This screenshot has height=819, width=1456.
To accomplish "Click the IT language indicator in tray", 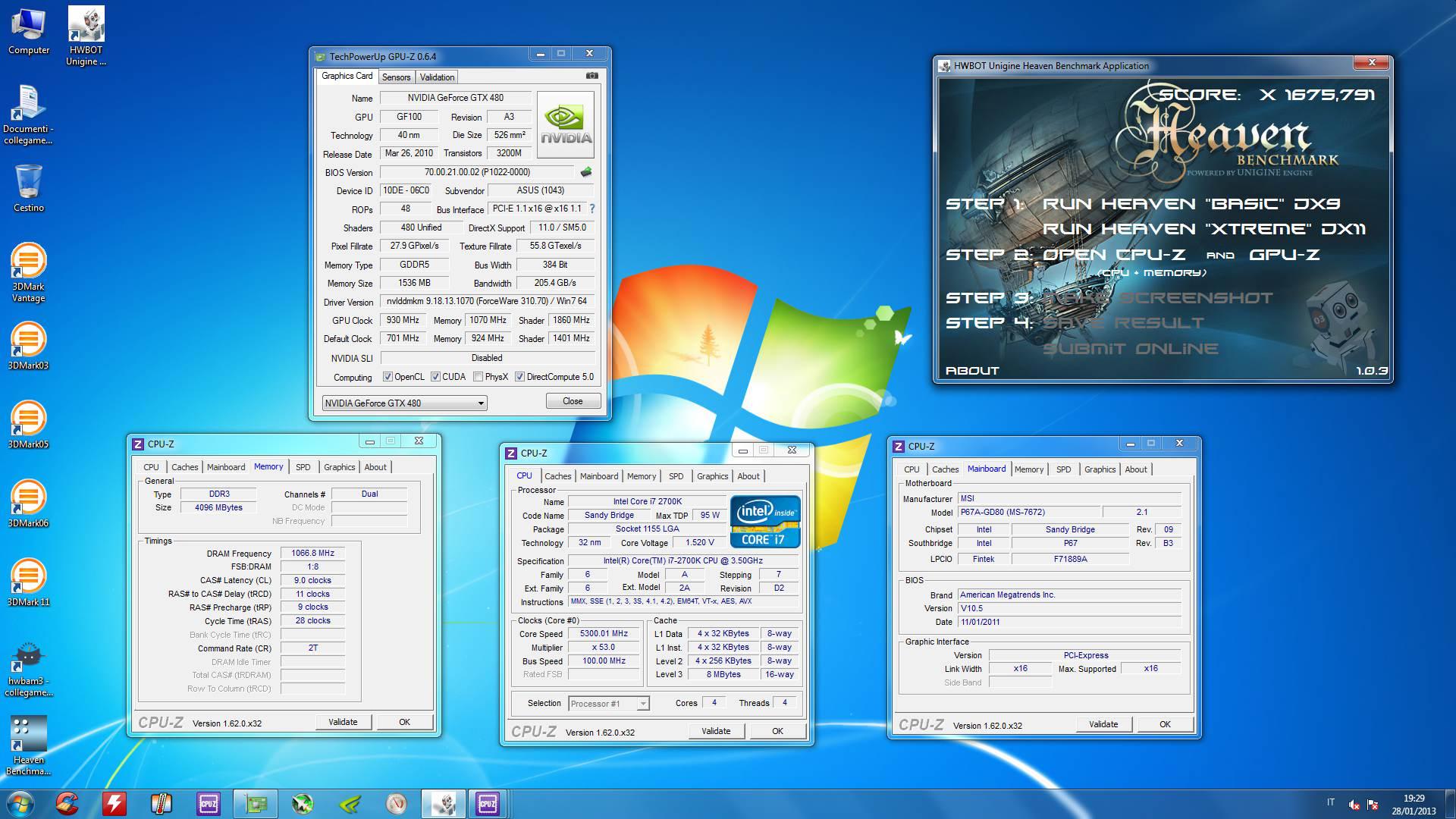I will 1331,802.
